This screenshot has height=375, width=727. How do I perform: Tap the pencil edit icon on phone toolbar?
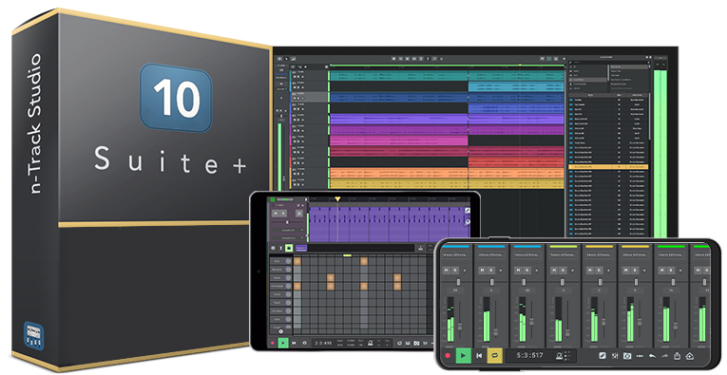click(x=602, y=356)
